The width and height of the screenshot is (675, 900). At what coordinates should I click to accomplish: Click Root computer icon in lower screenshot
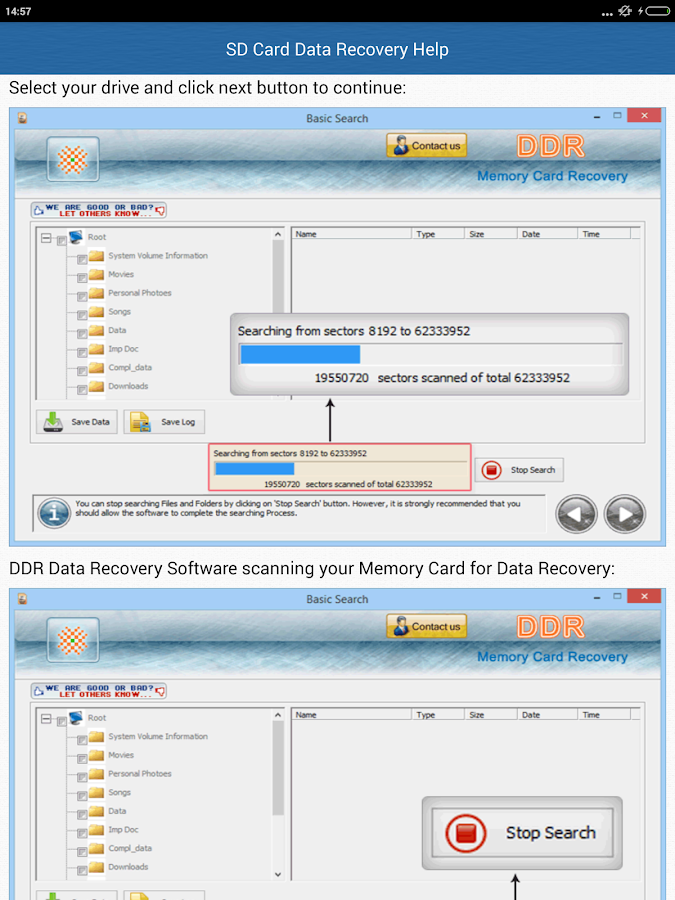pyautogui.click(x=76, y=717)
